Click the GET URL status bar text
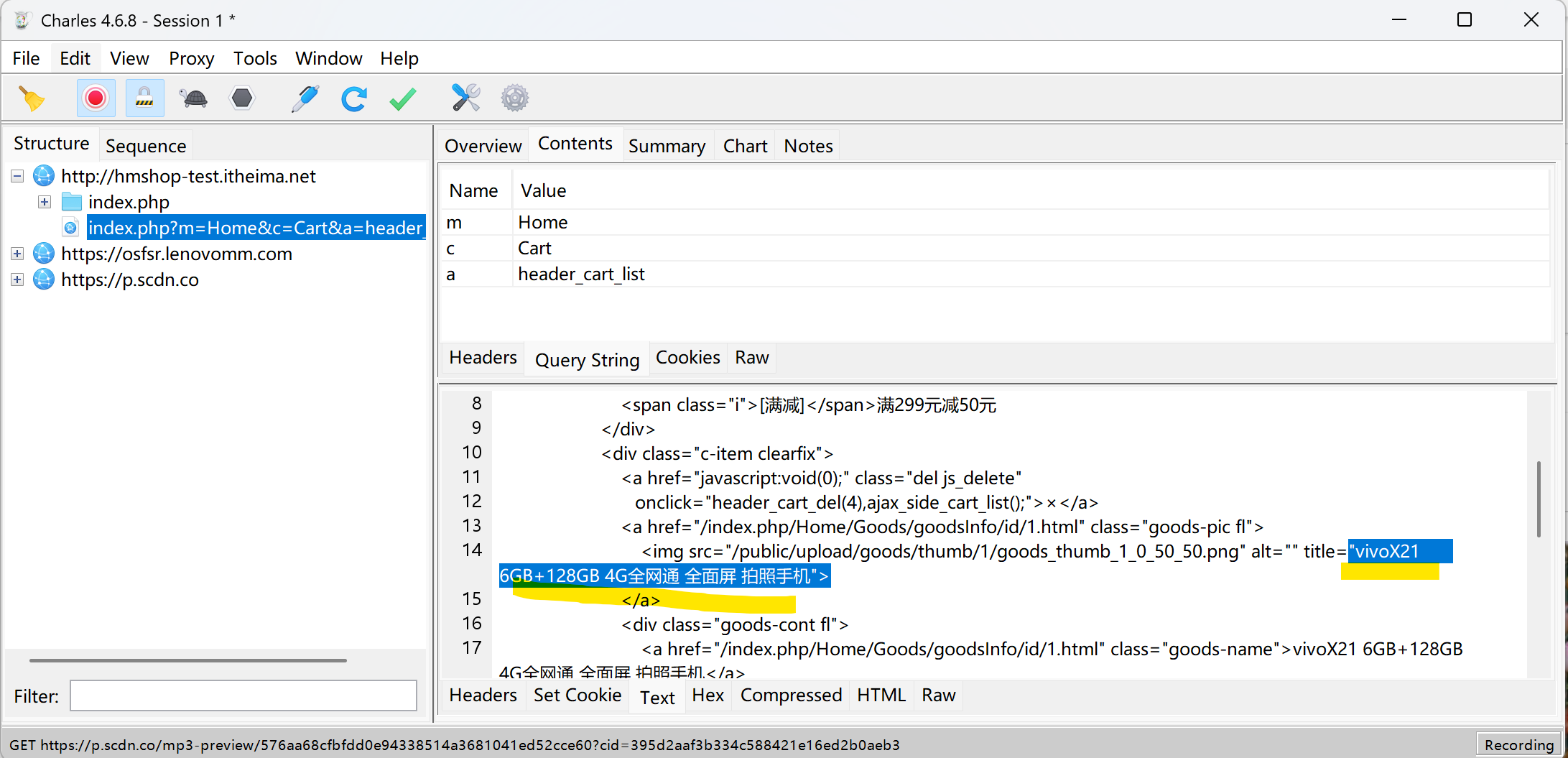1568x758 pixels. coord(454,745)
